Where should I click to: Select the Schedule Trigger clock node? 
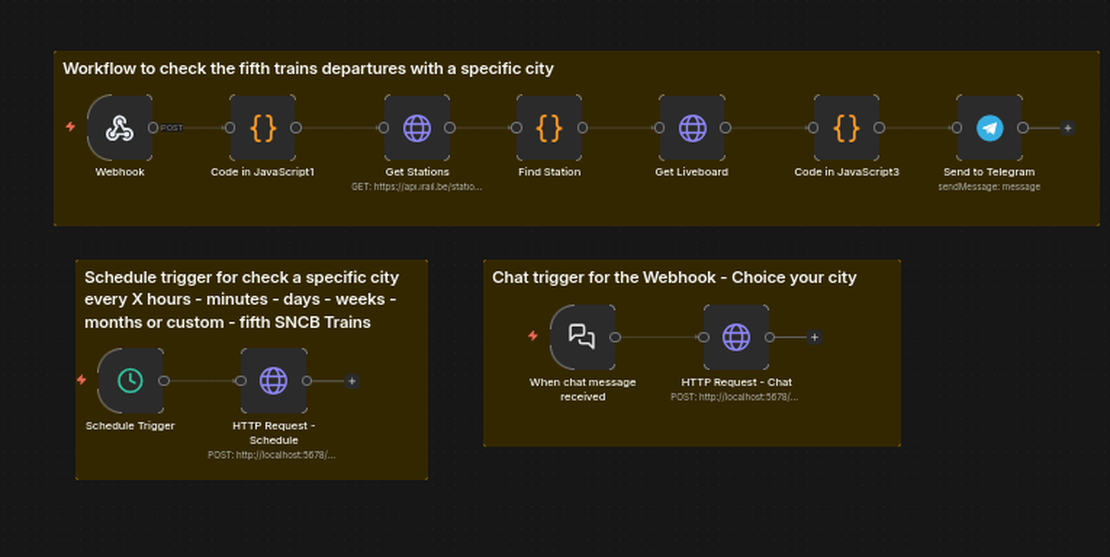pyautogui.click(x=130, y=381)
